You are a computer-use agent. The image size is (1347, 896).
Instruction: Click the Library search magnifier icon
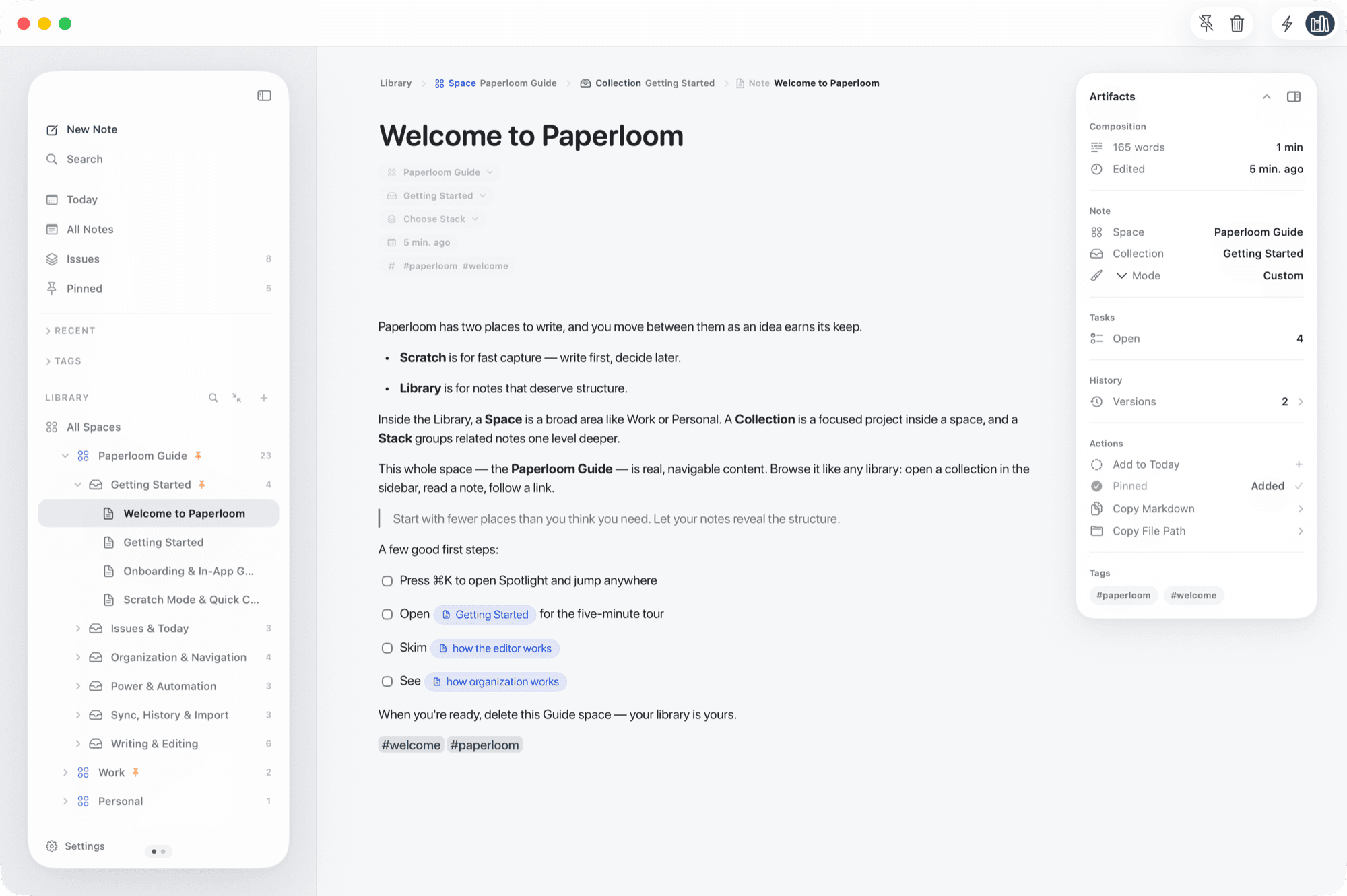point(213,398)
